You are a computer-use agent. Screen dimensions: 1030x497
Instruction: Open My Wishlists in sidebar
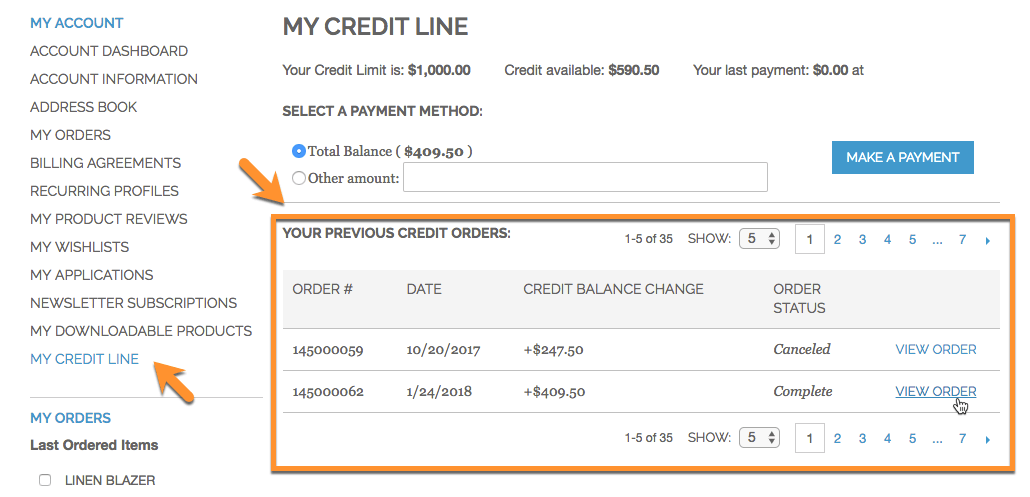click(x=79, y=247)
